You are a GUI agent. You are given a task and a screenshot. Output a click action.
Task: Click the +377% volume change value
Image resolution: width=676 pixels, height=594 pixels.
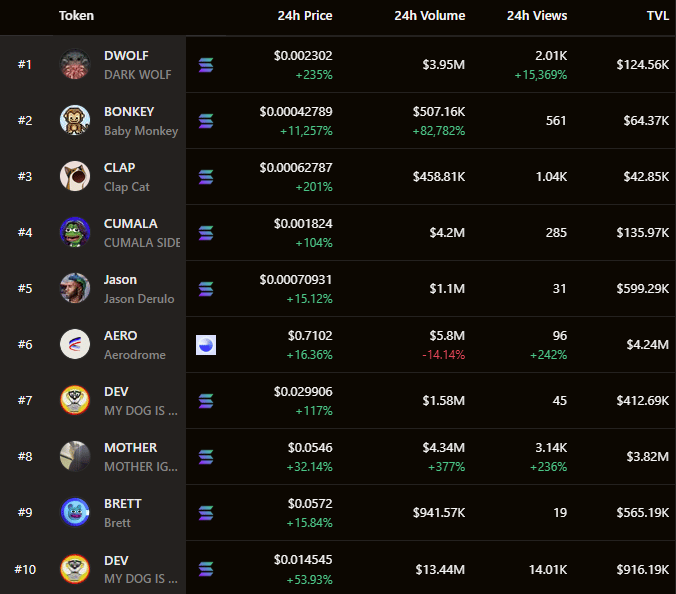(446, 467)
